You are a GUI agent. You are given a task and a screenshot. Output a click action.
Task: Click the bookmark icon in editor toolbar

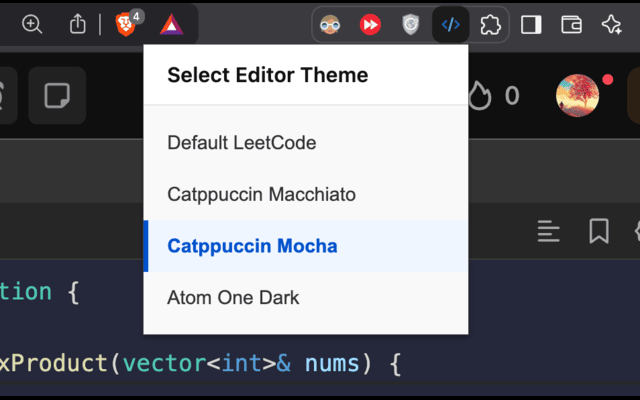599,231
